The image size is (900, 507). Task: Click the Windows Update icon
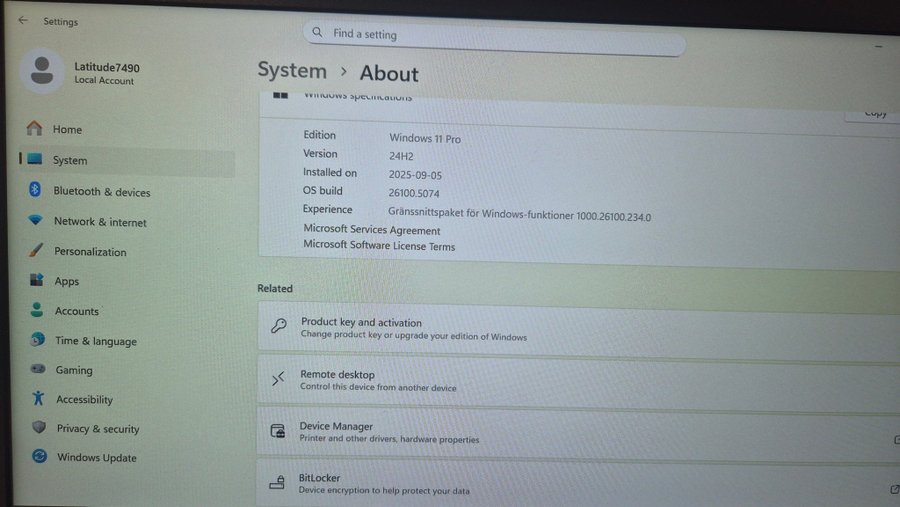click(x=39, y=457)
